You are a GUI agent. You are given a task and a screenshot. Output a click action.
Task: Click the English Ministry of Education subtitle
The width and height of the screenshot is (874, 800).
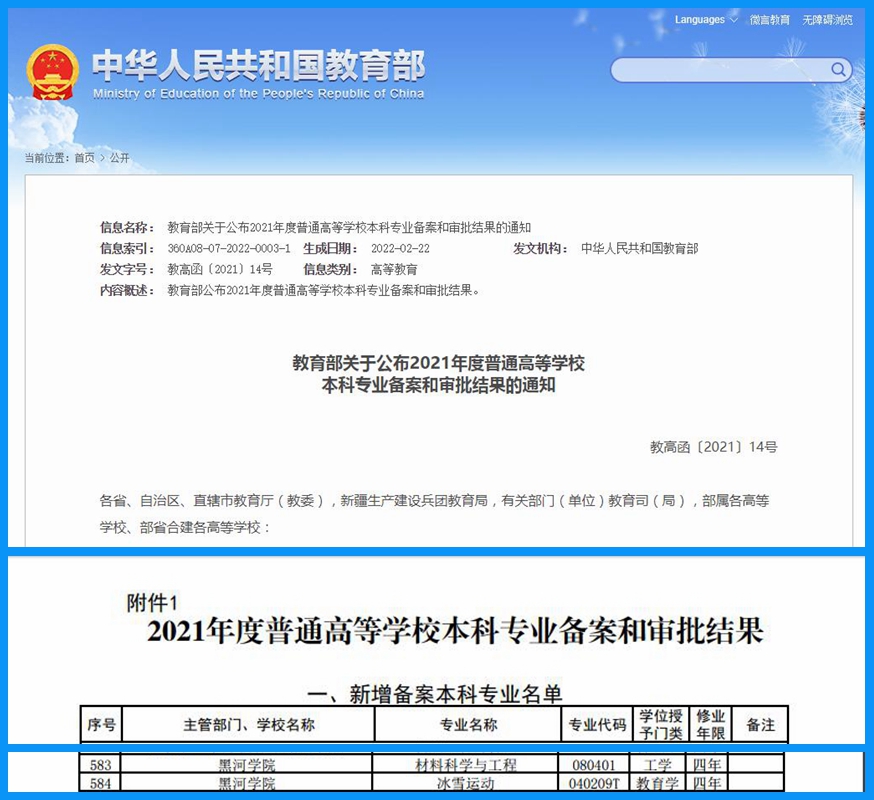(258, 94)
